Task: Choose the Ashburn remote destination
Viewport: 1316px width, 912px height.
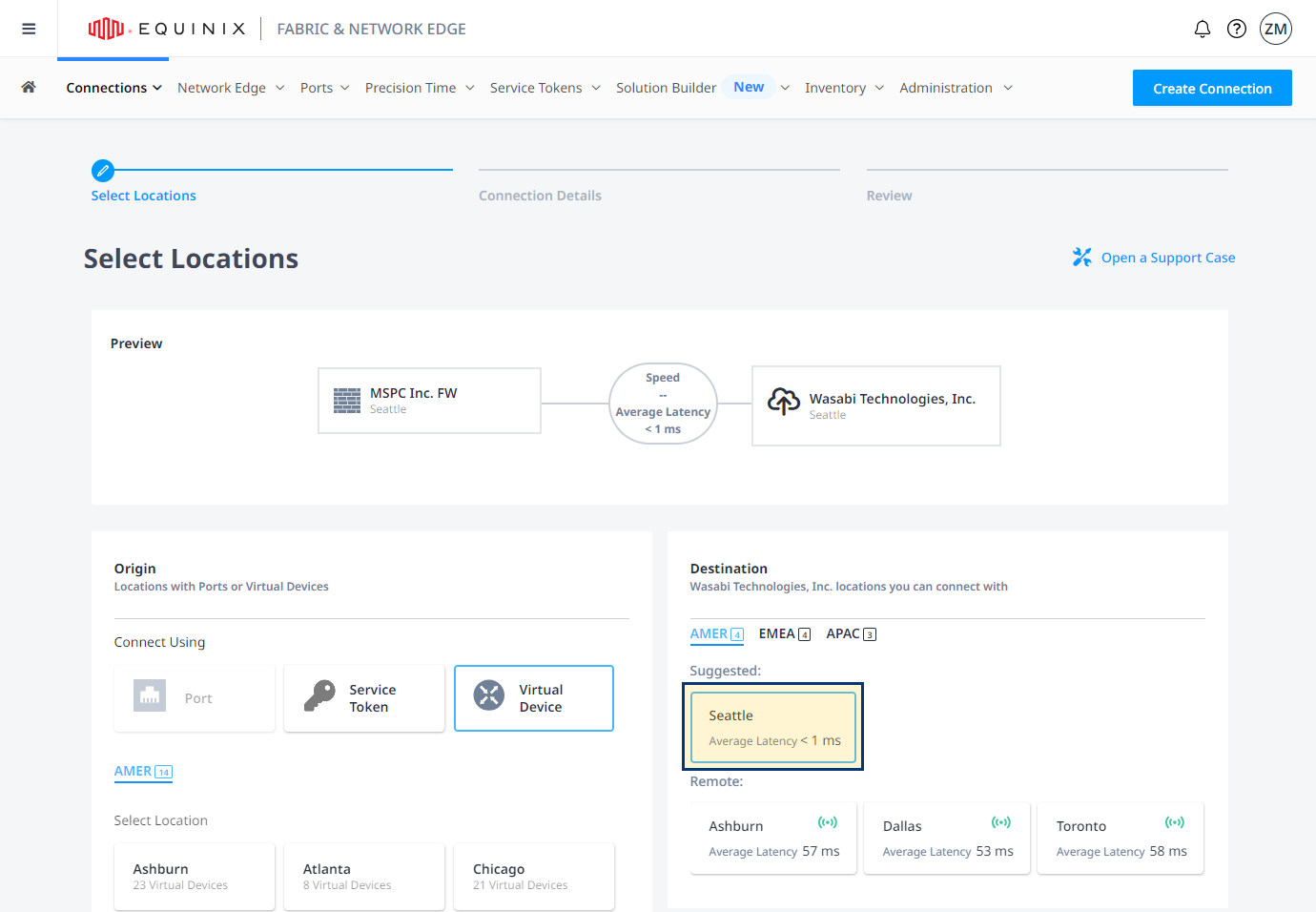Action: [x=773, y=839]
